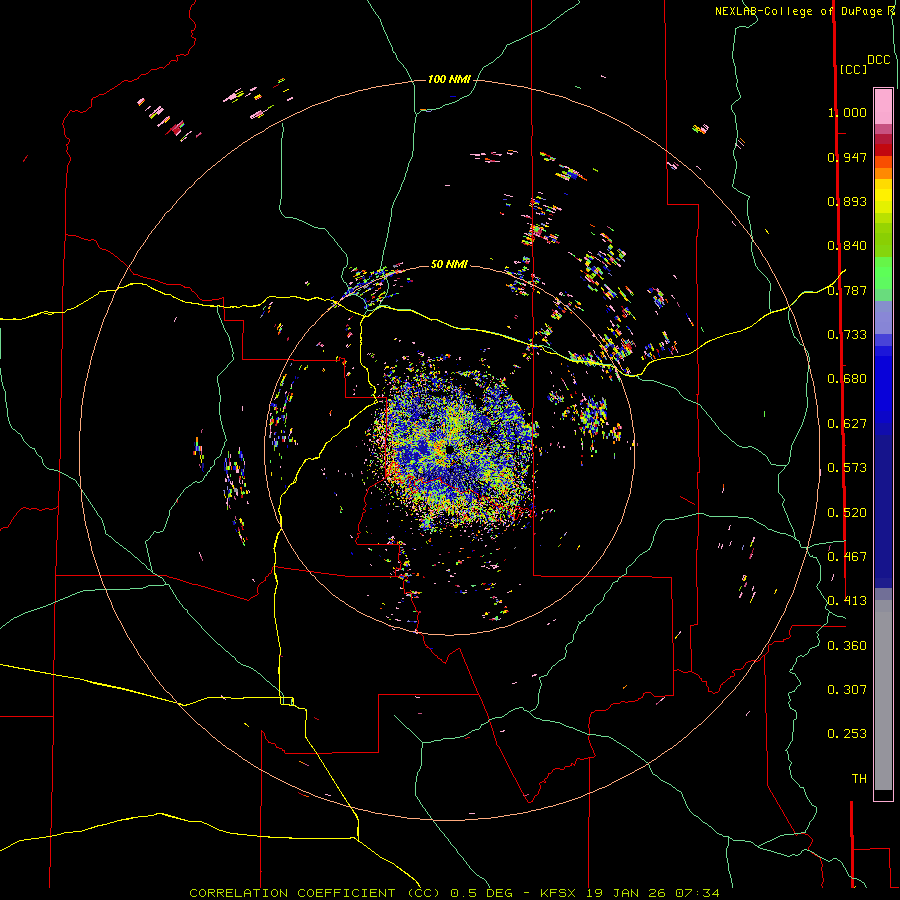Pick the red segment of the color bar

pos(883,150)
